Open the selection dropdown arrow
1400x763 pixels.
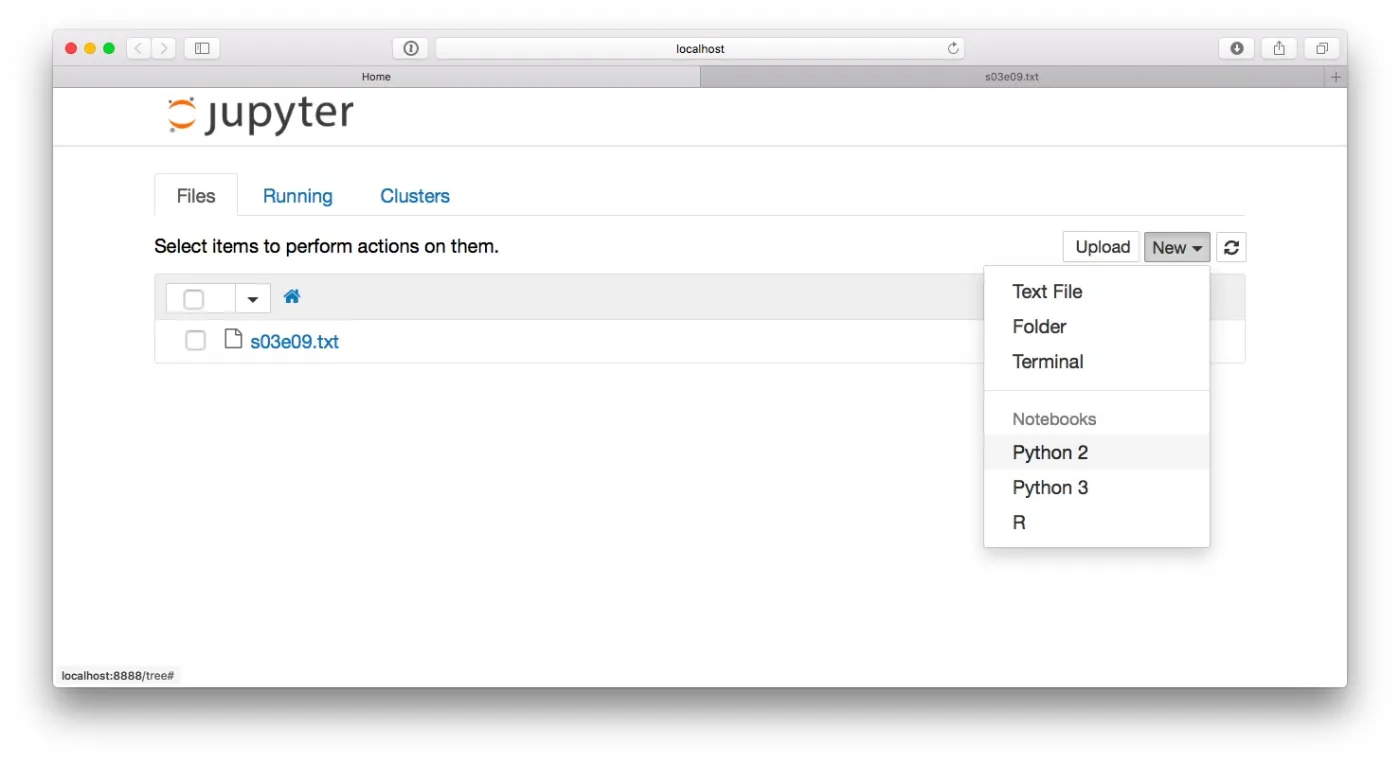pos(253,299)
